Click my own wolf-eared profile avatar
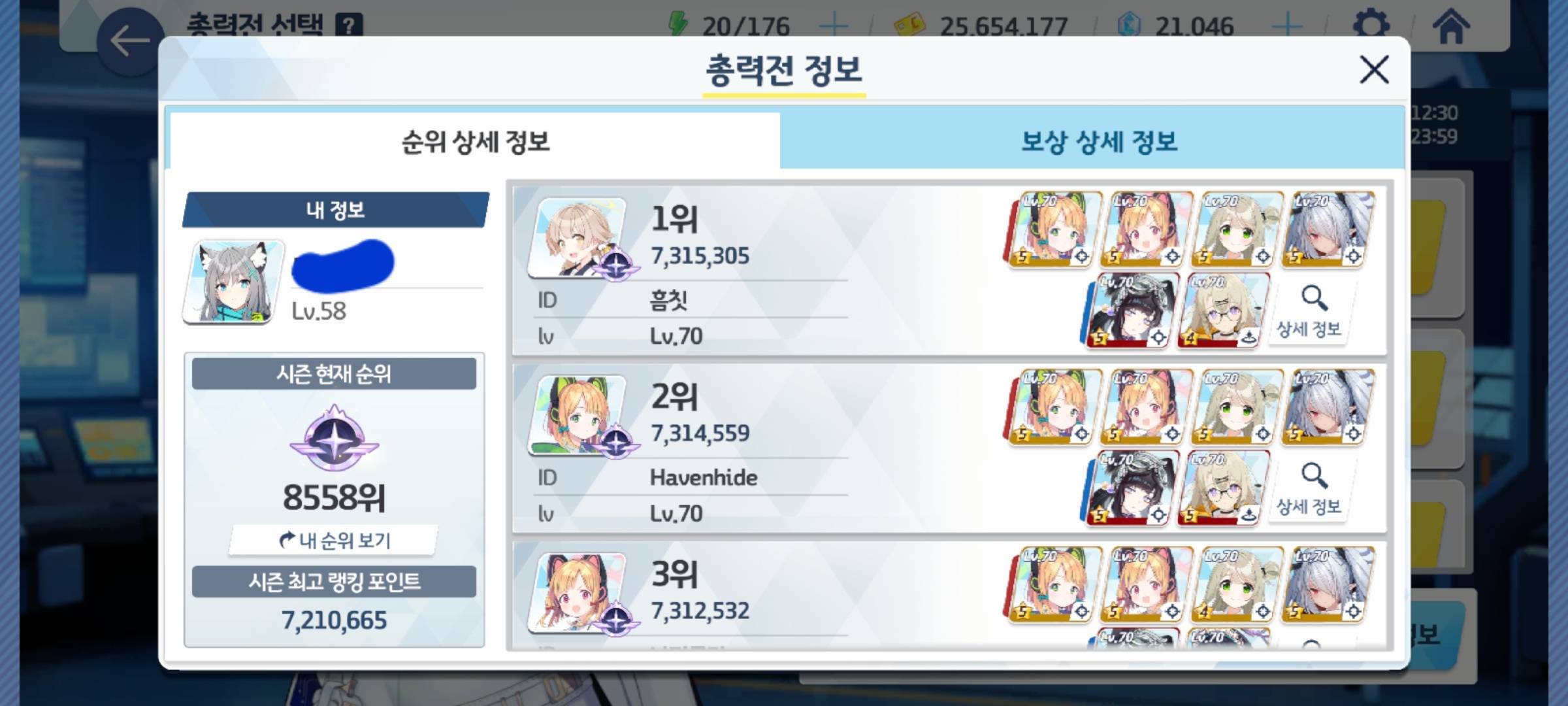Viewport: 1568px width, 706px height. click(x=234, y=281)
